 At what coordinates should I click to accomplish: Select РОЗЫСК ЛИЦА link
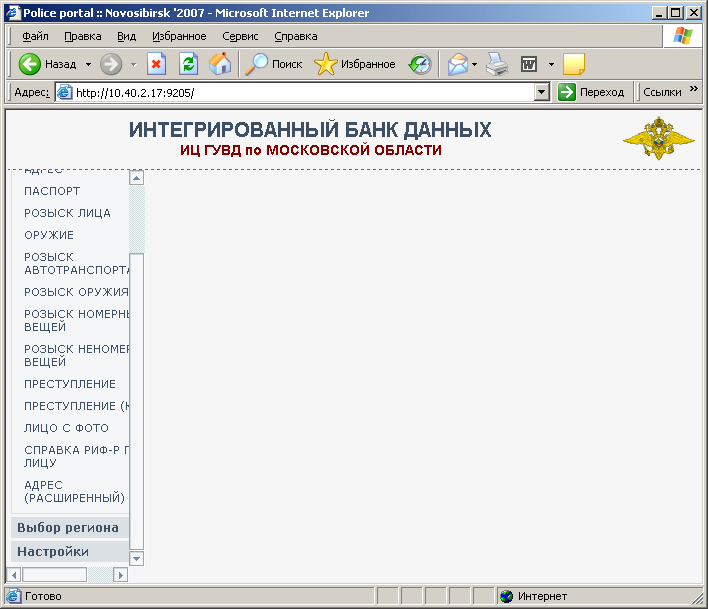(67, 213)
